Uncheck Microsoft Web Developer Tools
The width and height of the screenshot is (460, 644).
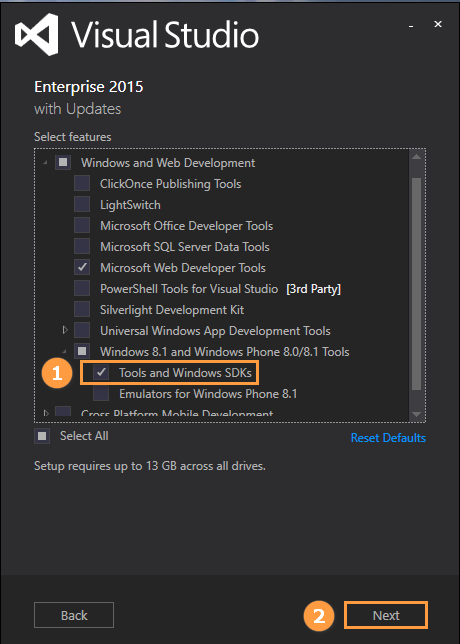coord(82,267)
